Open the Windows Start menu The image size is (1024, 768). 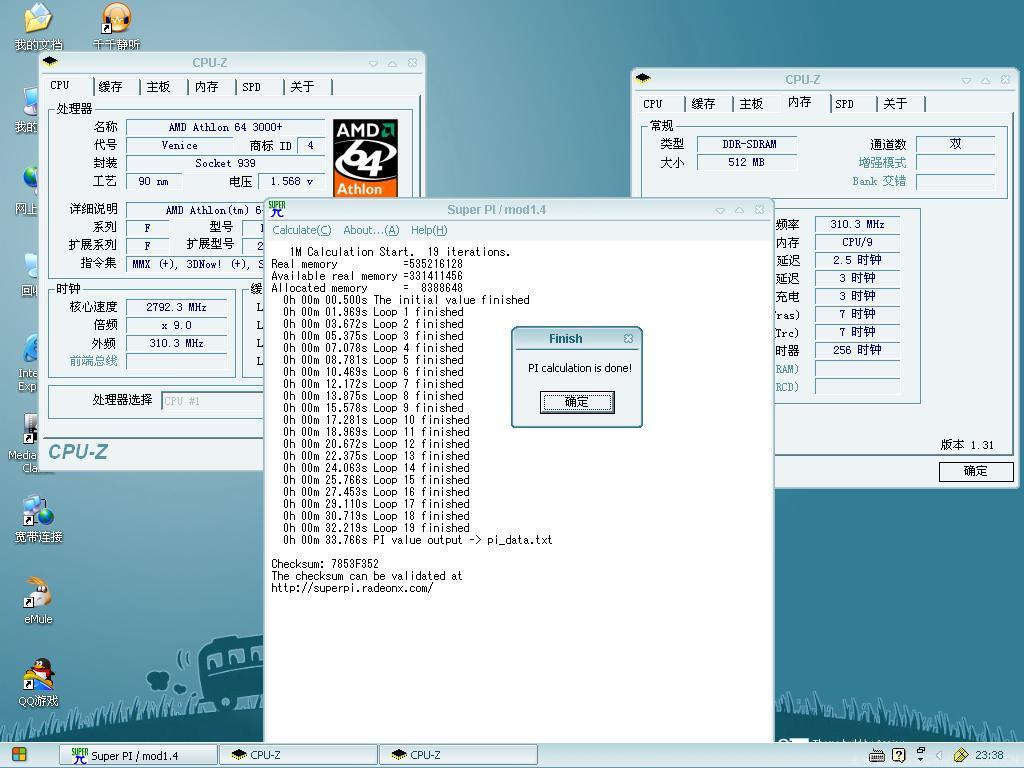tap(18, 755)
